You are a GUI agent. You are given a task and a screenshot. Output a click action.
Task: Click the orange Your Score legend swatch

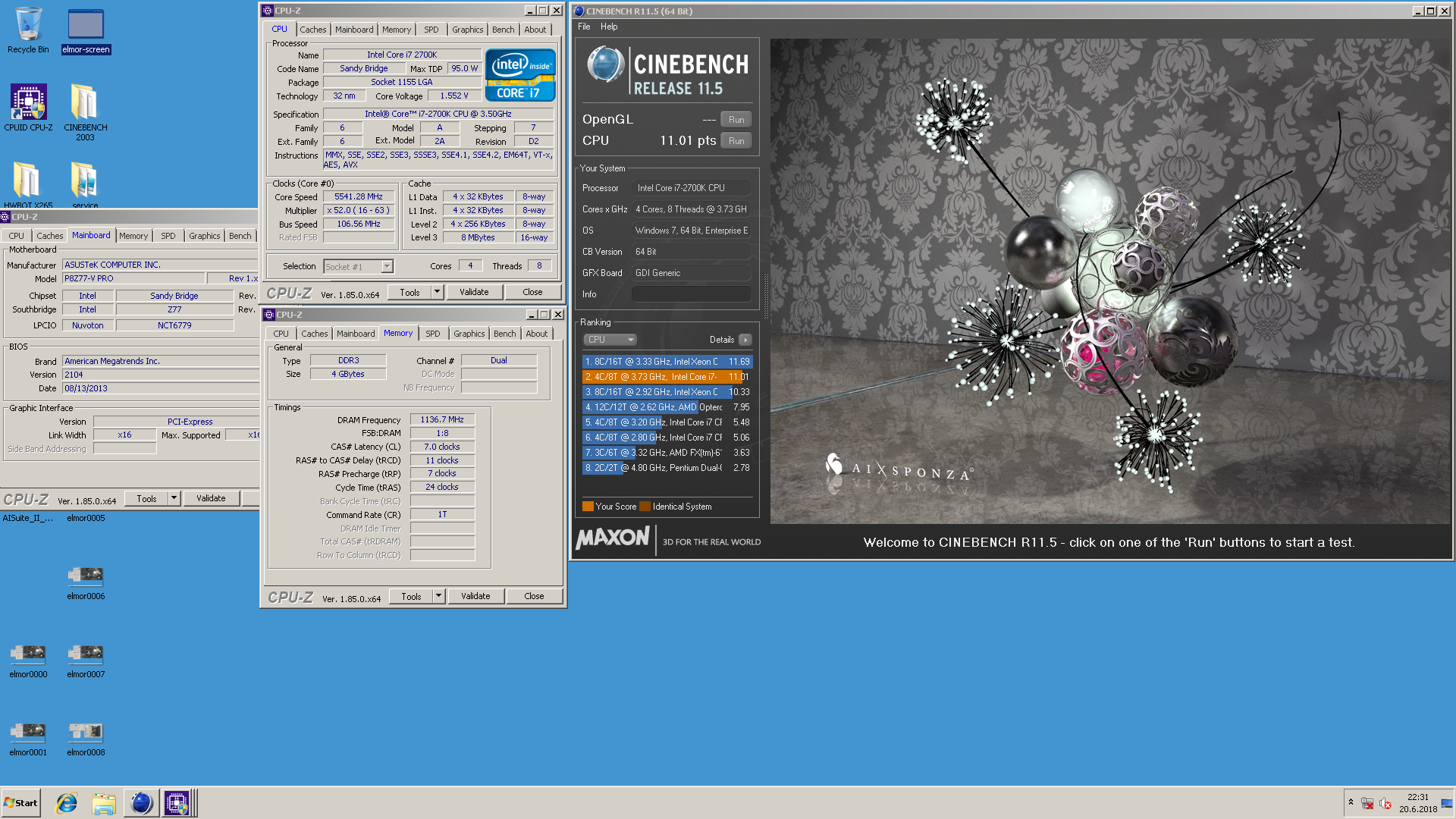click(588, 507)
